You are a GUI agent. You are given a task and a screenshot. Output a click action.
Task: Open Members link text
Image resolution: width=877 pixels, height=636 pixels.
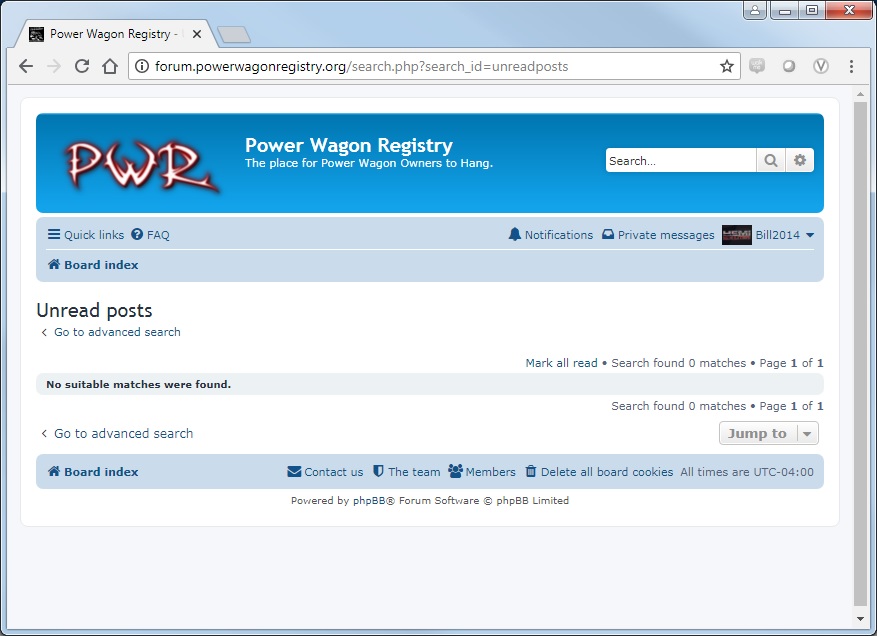click(x=491, y=472)
